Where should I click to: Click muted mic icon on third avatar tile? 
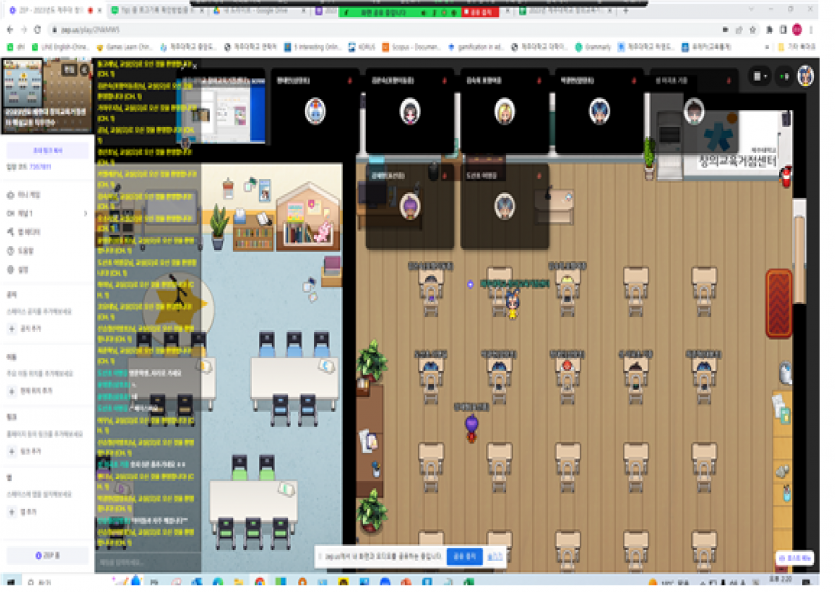[x=539, y=80]
